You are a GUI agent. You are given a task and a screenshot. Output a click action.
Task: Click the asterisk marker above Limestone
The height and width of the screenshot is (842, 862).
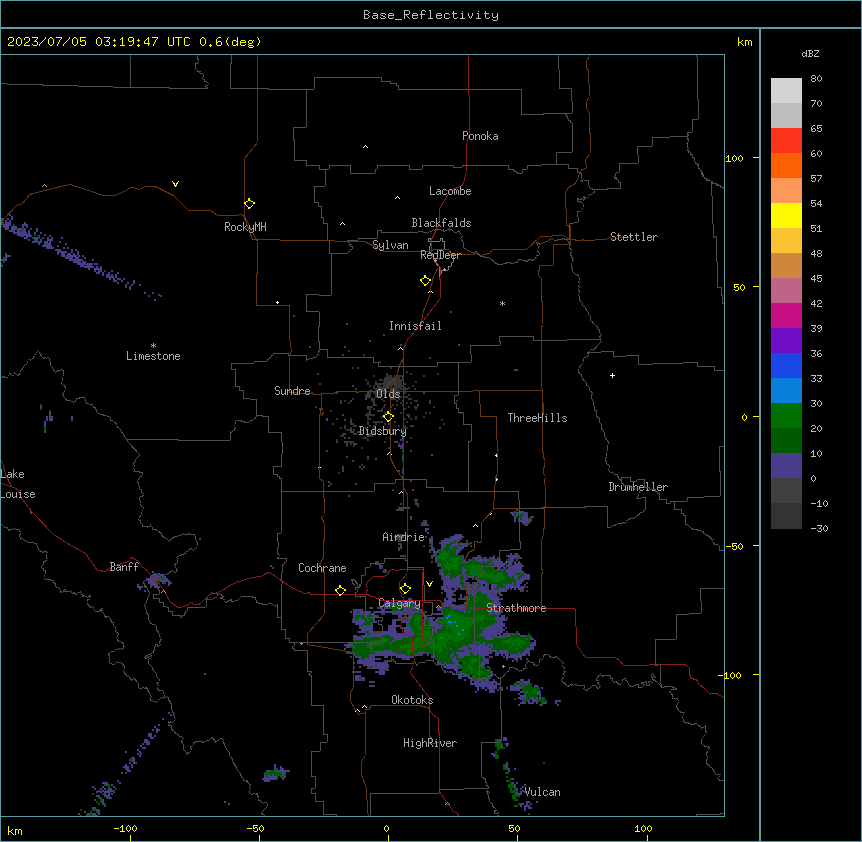[153, 346]
